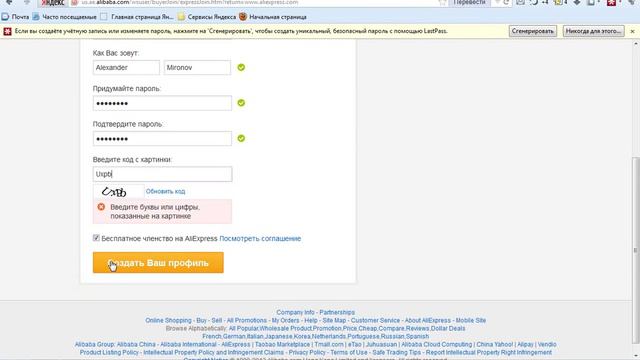Open the Сервисы Яндекса bookmark folder

[x=207, y=17]
